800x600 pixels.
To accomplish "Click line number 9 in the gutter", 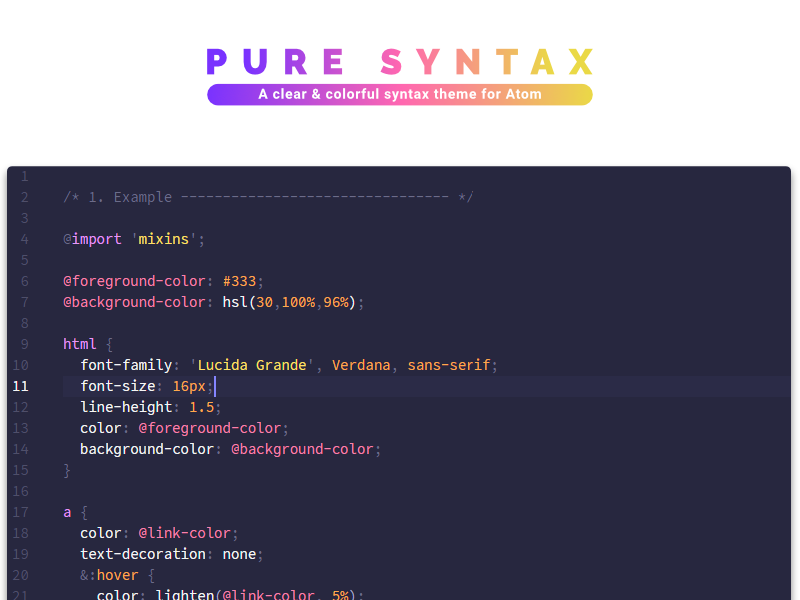I will [24, 344].
